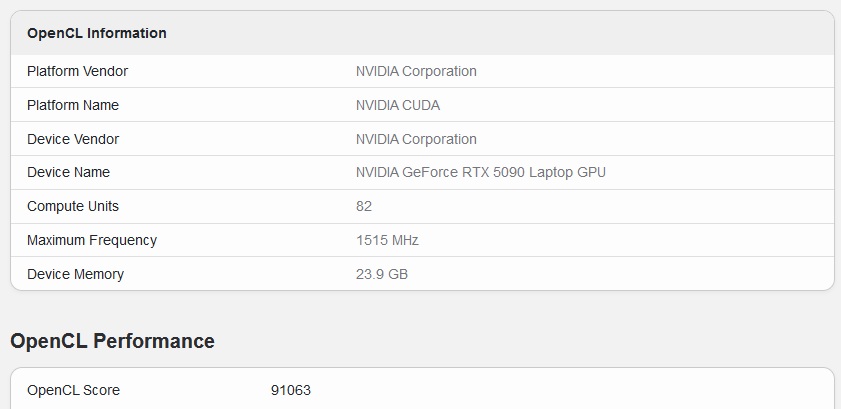The width and height of the screenshot is (841, 409).
Task: Select the Platform Vendor label
Action: click(x=77, y=71)
